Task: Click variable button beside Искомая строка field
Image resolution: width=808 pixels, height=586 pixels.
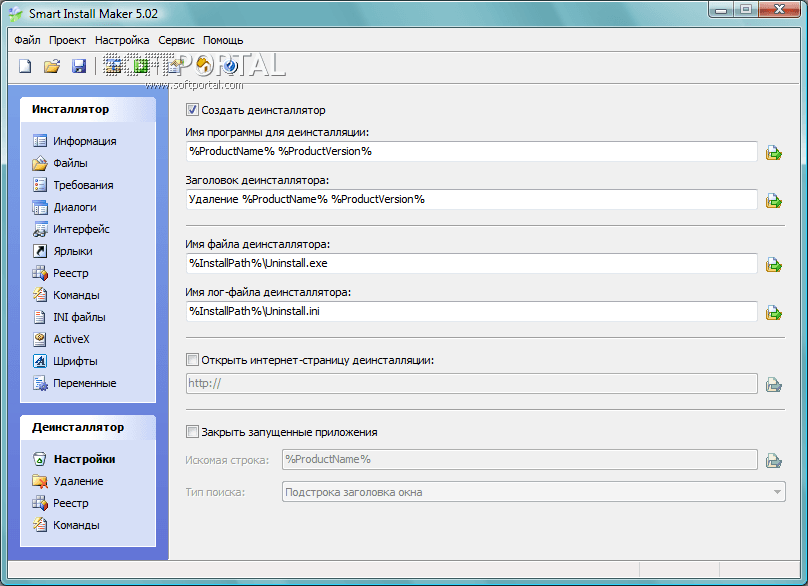Action: click(773, 460)
